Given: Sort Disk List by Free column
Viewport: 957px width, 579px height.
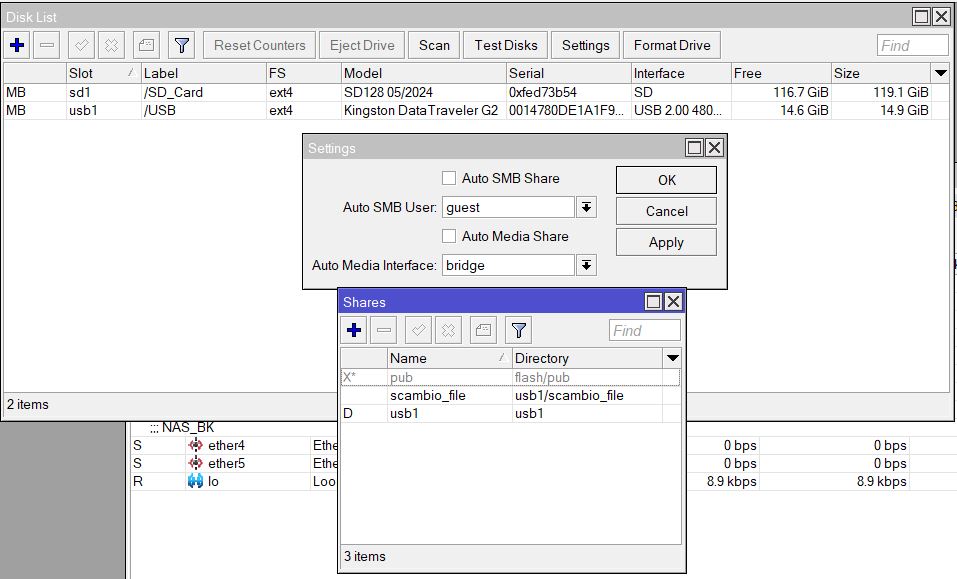Looking at the screenshot, I should [781, 73].
